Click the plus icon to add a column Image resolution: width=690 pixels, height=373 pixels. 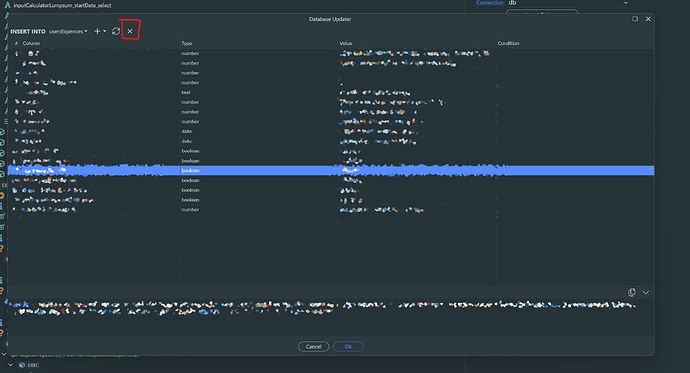(97, 31)
